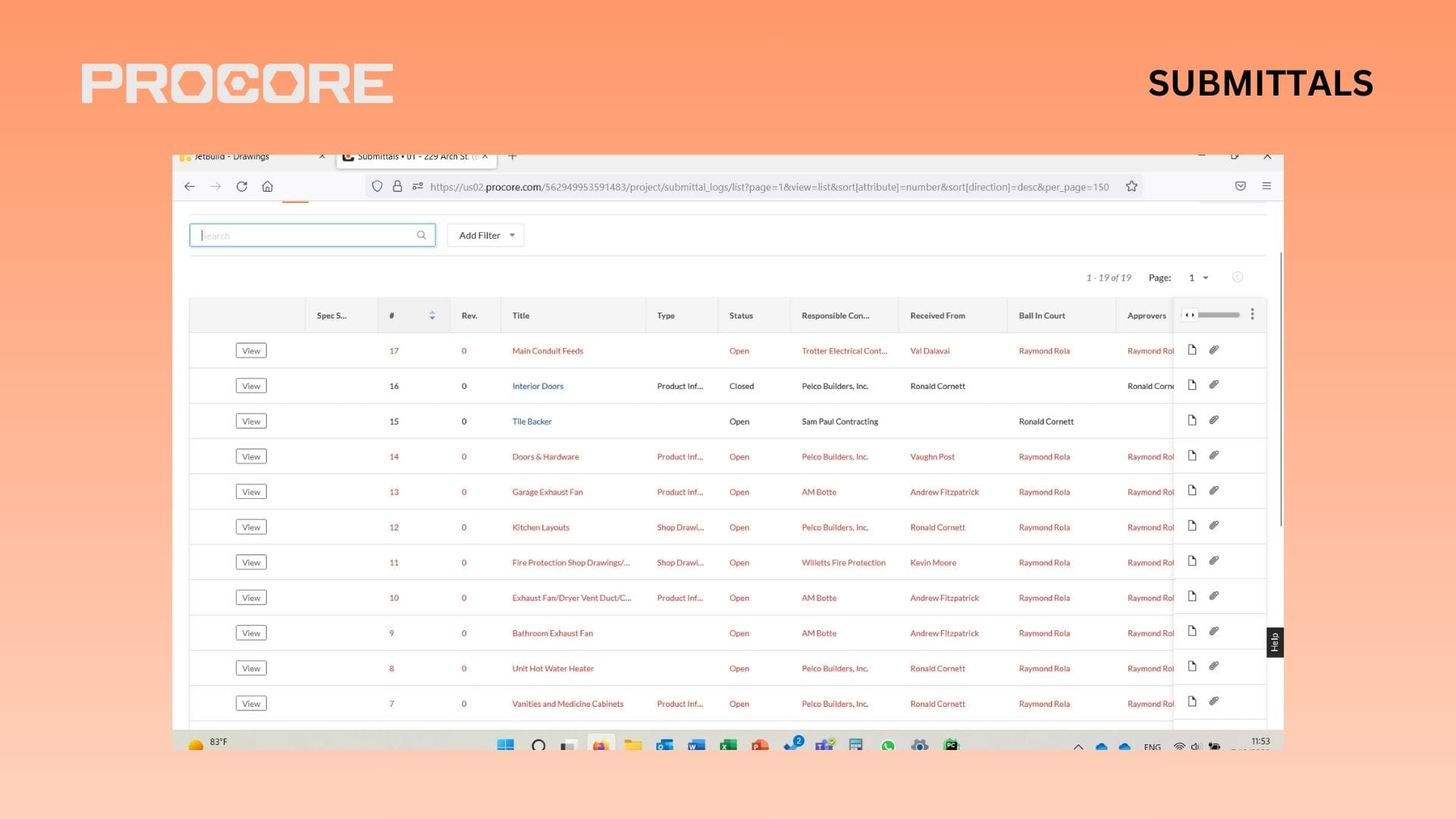Open the Help side tab

(x=1274, y=642)
